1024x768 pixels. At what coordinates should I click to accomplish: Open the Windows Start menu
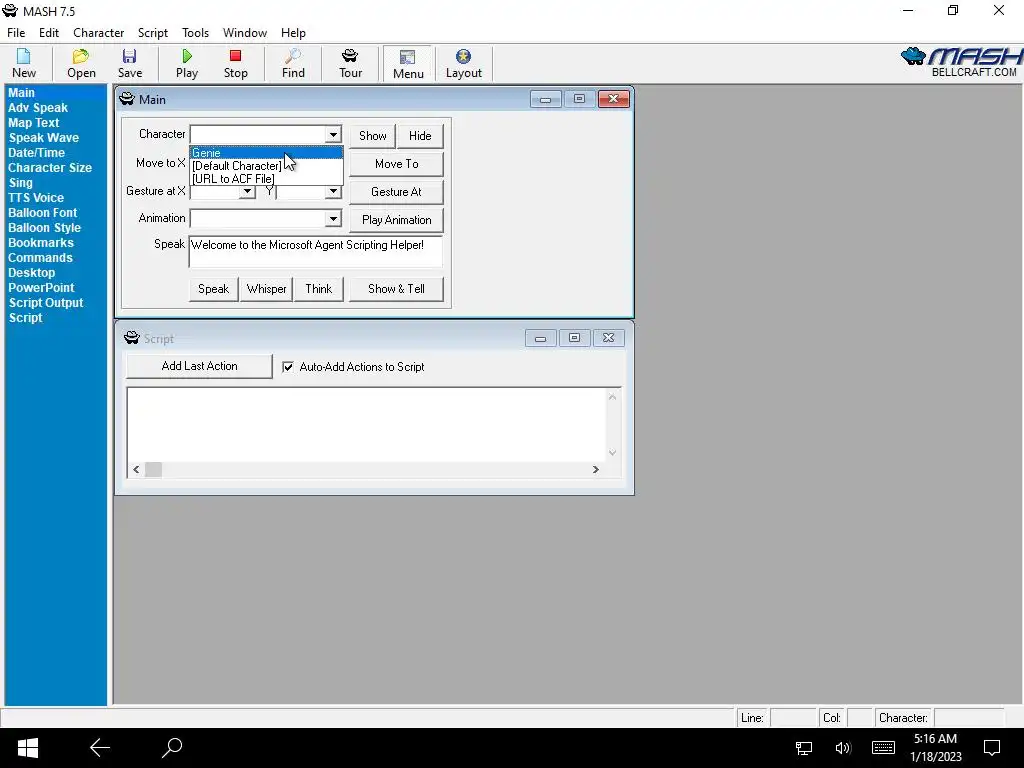27,748
